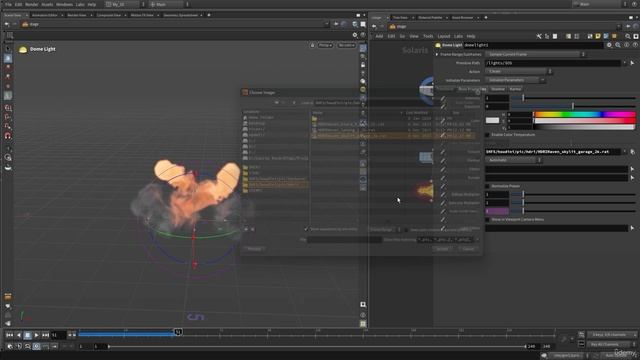Jump to first frame in playbar

[9, 335]
